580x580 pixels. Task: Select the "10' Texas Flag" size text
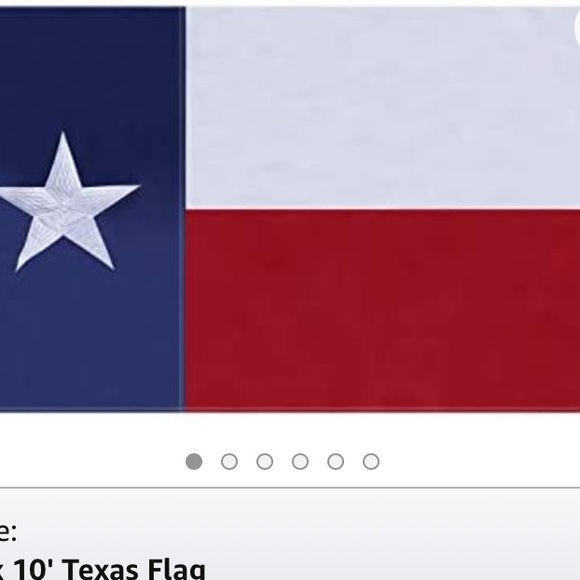(109, 570)
